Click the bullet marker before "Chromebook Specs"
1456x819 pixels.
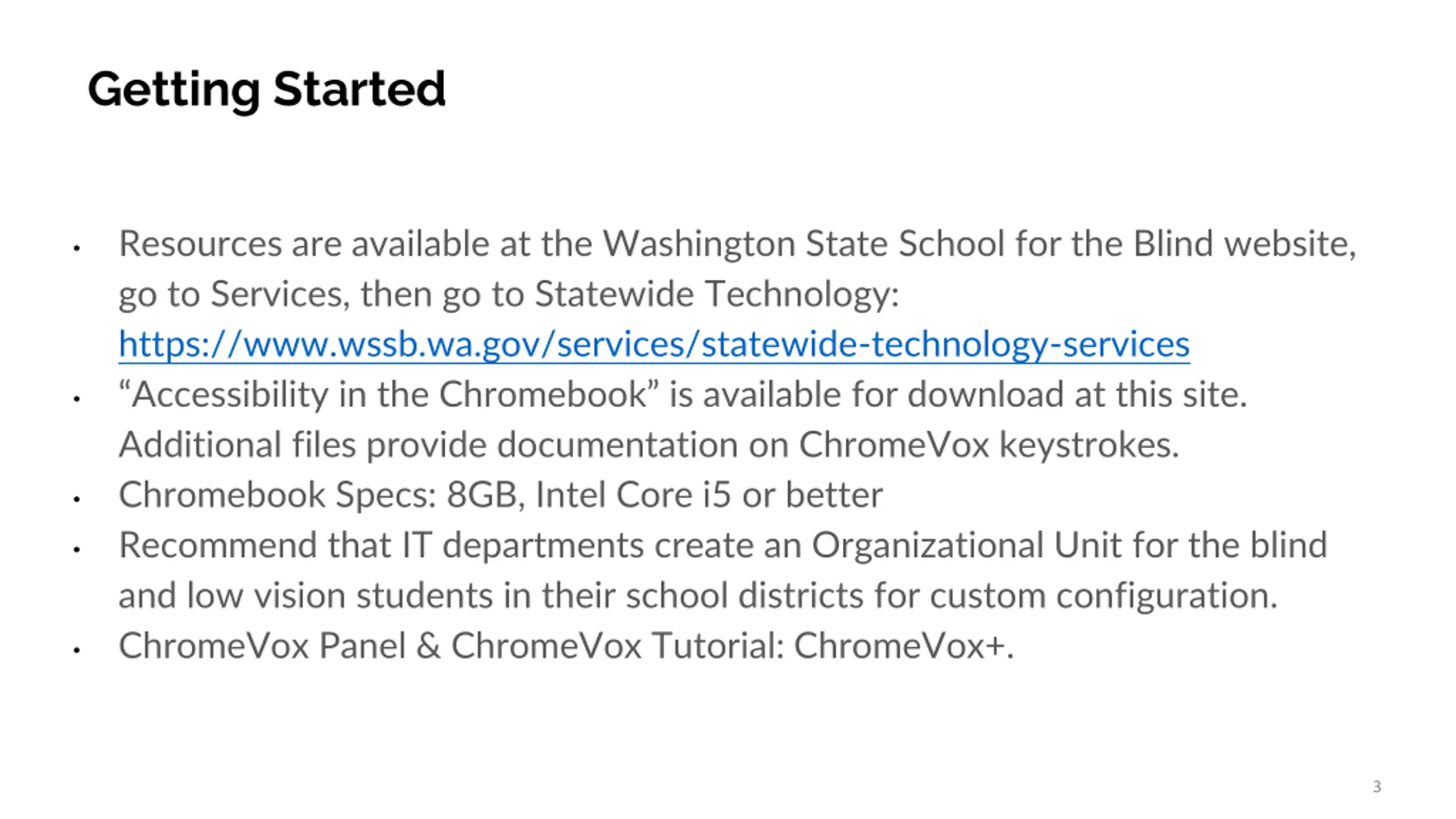tap(77, 499)
